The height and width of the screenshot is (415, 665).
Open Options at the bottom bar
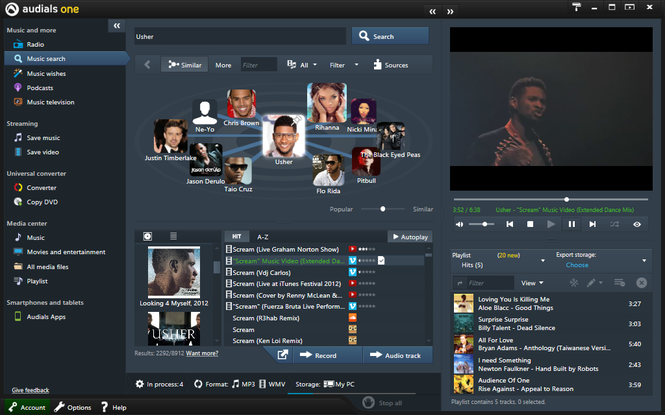pyautogui.click(x=73, y=407)
